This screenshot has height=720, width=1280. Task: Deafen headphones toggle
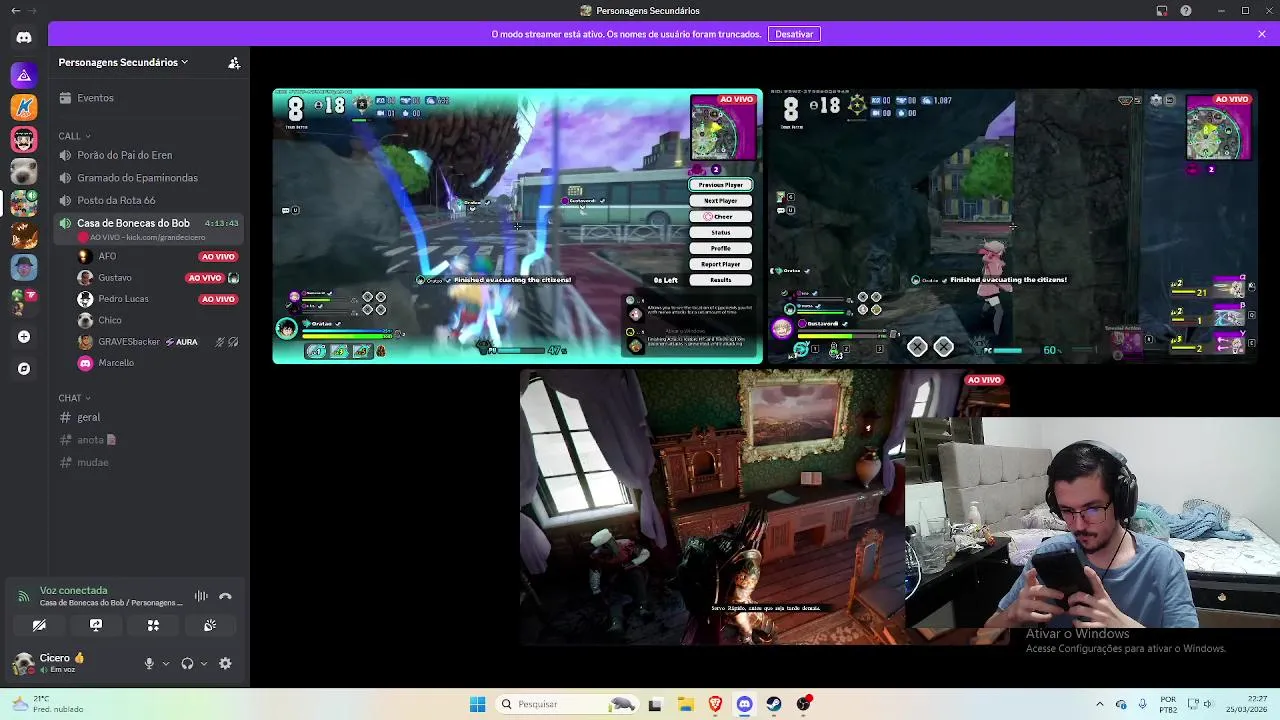(187, 663)
